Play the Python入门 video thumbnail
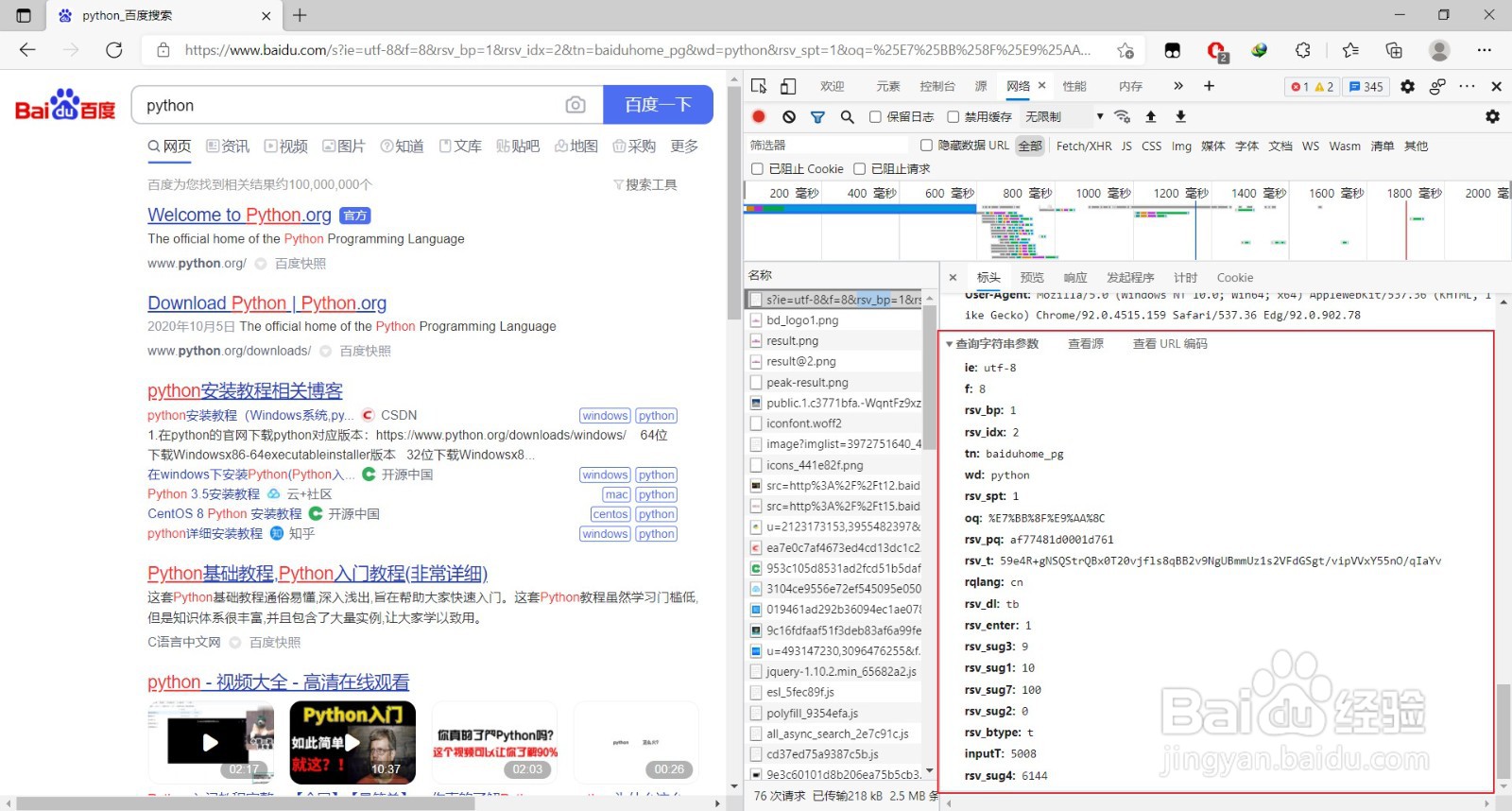 tap(352, 742)
